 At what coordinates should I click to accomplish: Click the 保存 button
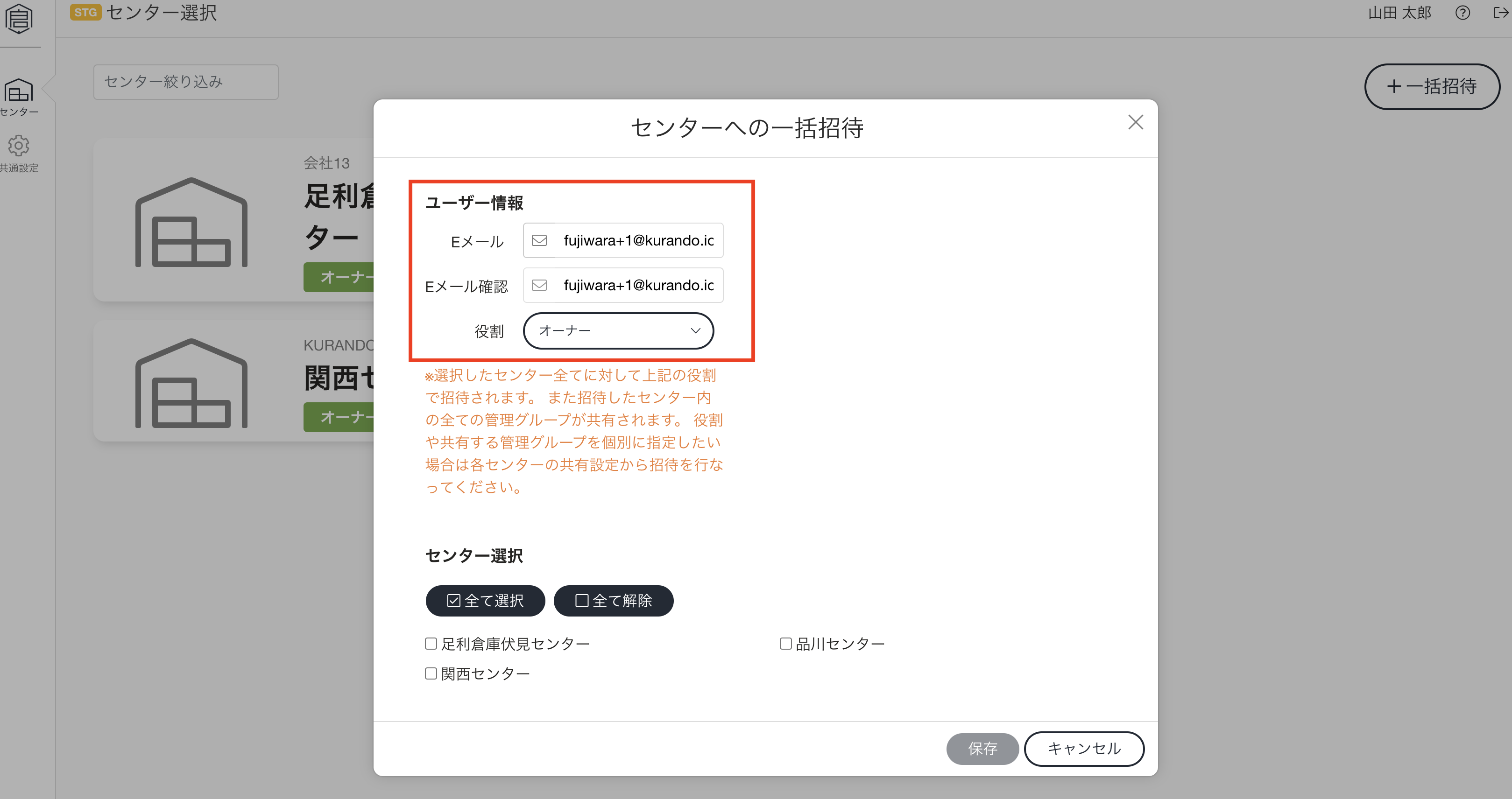click(x=982, y=749)
